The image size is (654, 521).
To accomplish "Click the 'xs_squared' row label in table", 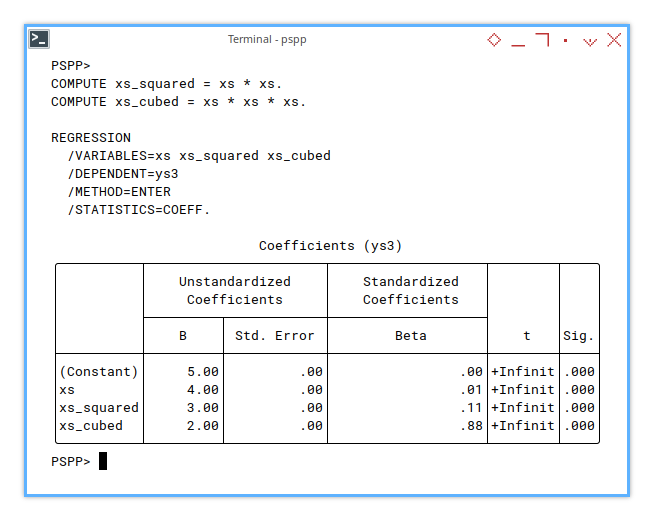I will pyautogui.click(x=99, y=408).
